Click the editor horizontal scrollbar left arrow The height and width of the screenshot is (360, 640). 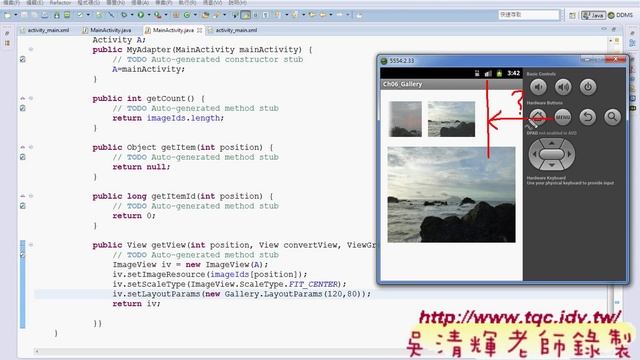point(37,351)
